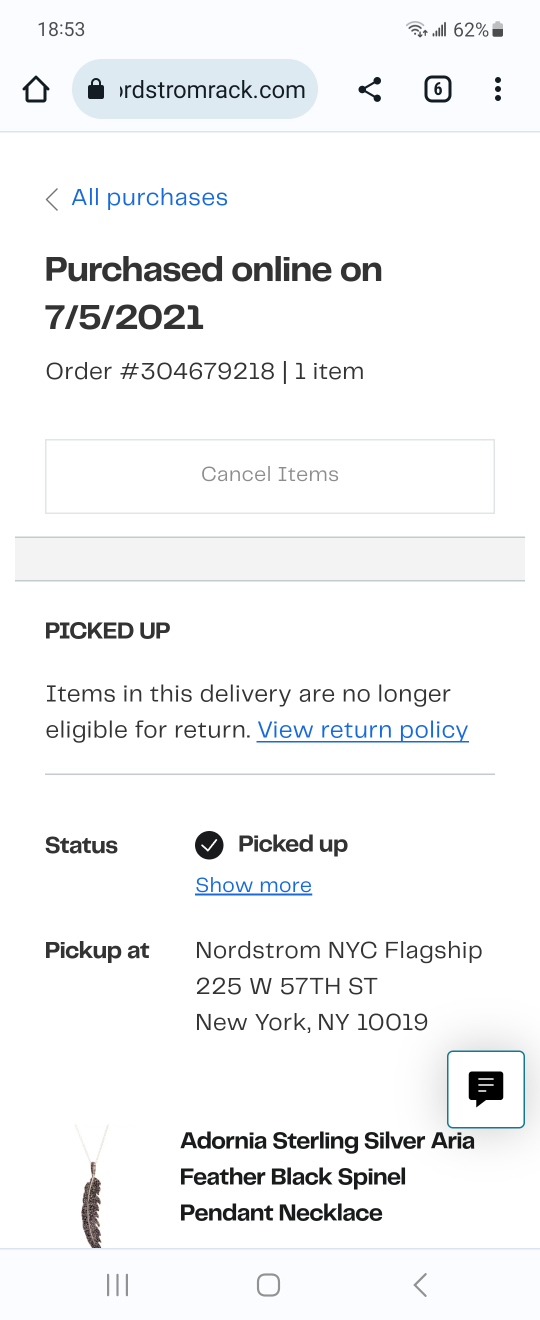This screenshot has width=540, height=1320.
Task: Tap the share icon in toolbar
Action: (370, 90)
